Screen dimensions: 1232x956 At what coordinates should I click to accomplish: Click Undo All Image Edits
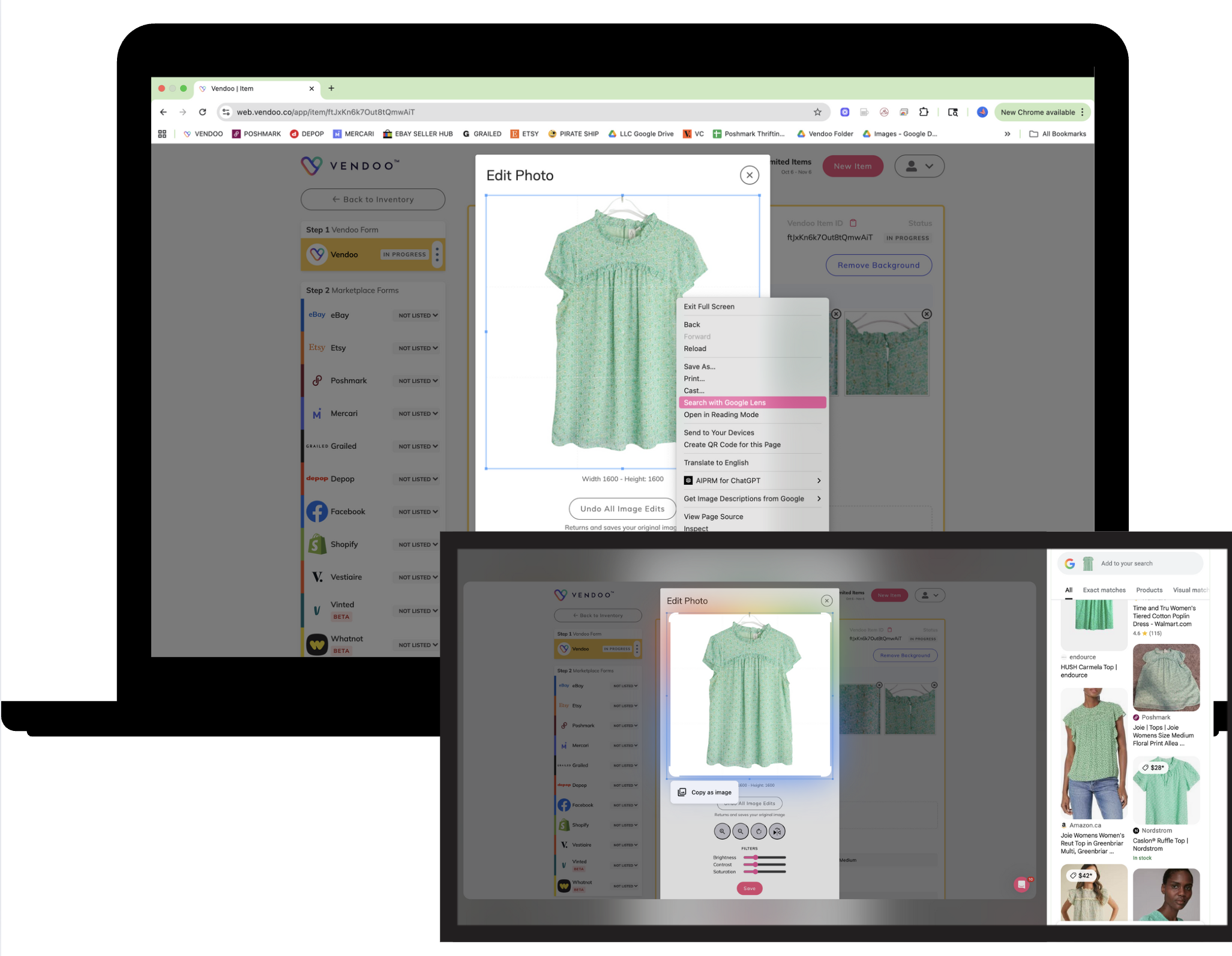622,508
